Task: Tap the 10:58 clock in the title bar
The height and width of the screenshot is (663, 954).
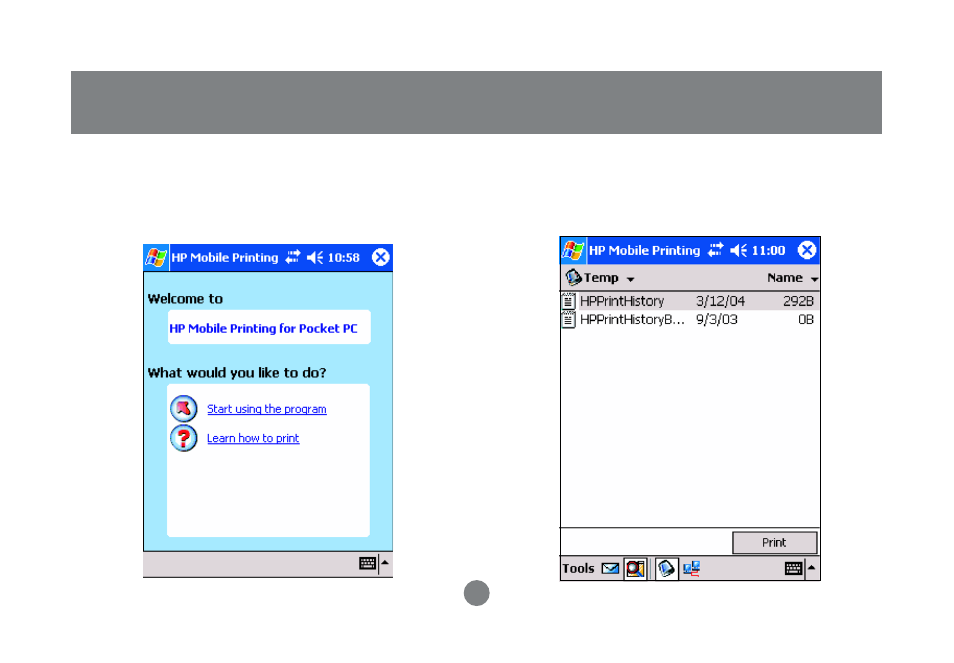Action: pos(344,257)
